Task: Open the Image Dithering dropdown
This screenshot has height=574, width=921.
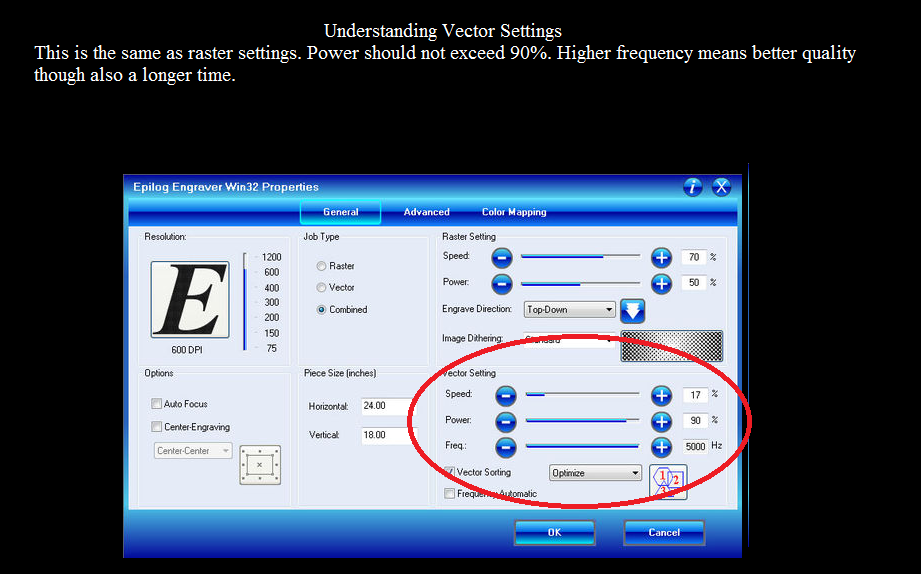Action: 569,339
